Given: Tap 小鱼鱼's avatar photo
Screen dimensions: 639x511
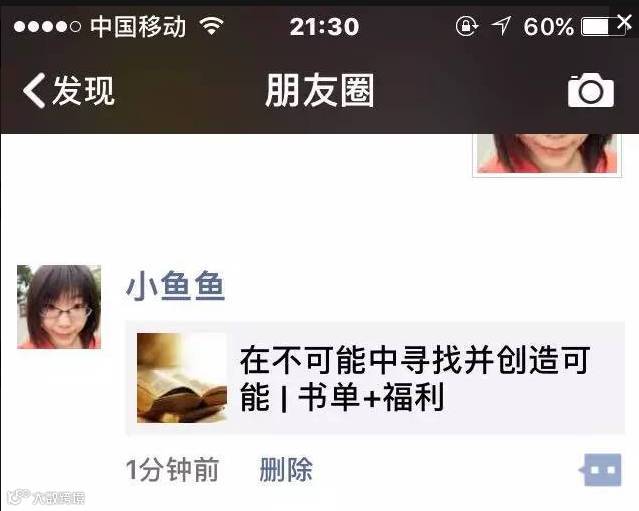Looking at the screenshot, I should (x=59, y=307).
